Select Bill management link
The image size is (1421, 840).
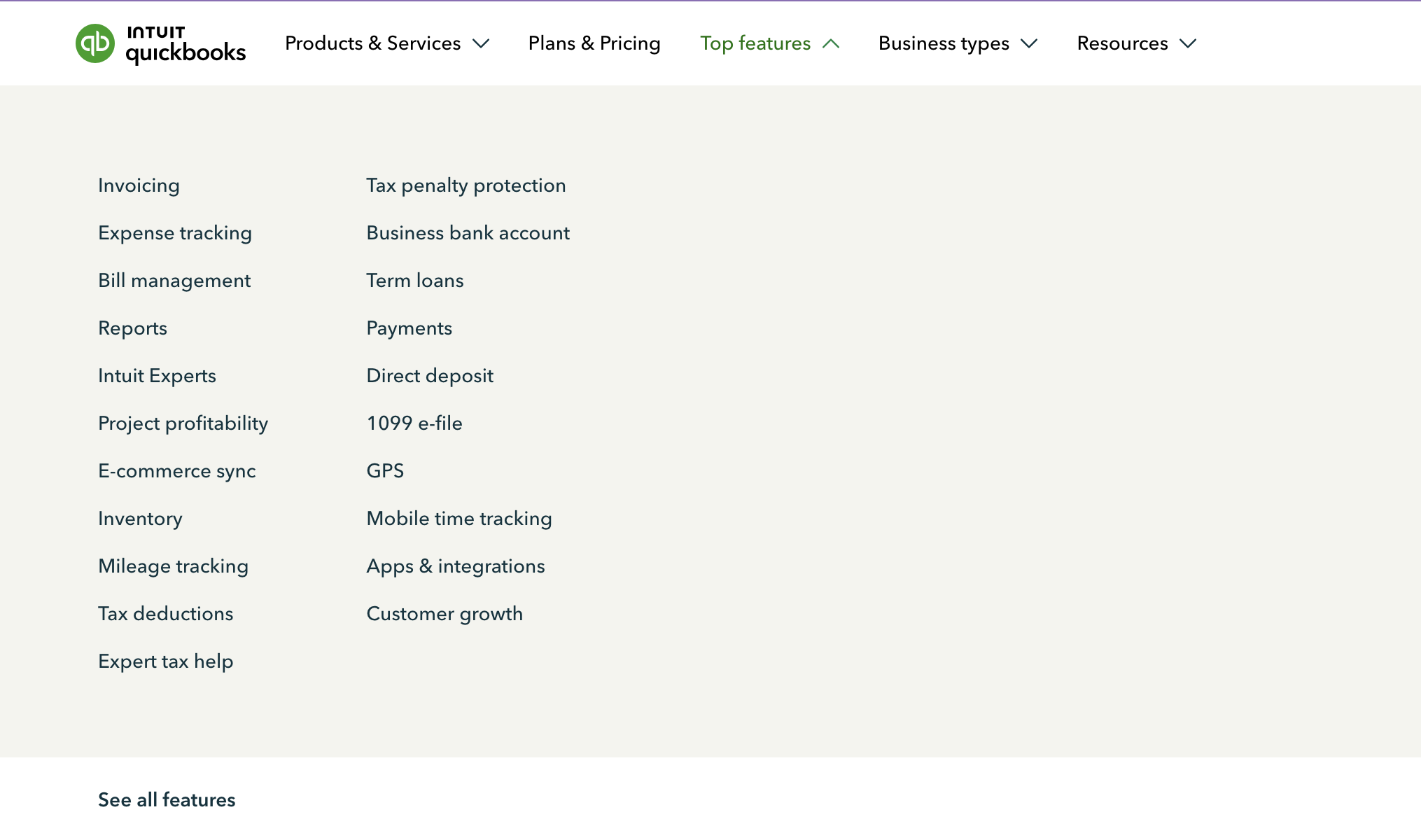[x=174, y=281]
